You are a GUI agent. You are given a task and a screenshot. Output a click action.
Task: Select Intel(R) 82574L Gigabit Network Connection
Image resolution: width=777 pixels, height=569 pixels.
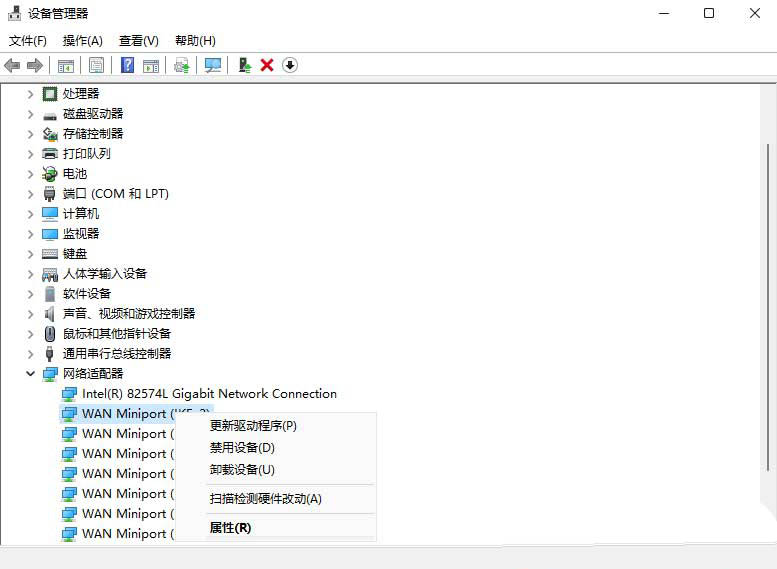tap(209, 394)
